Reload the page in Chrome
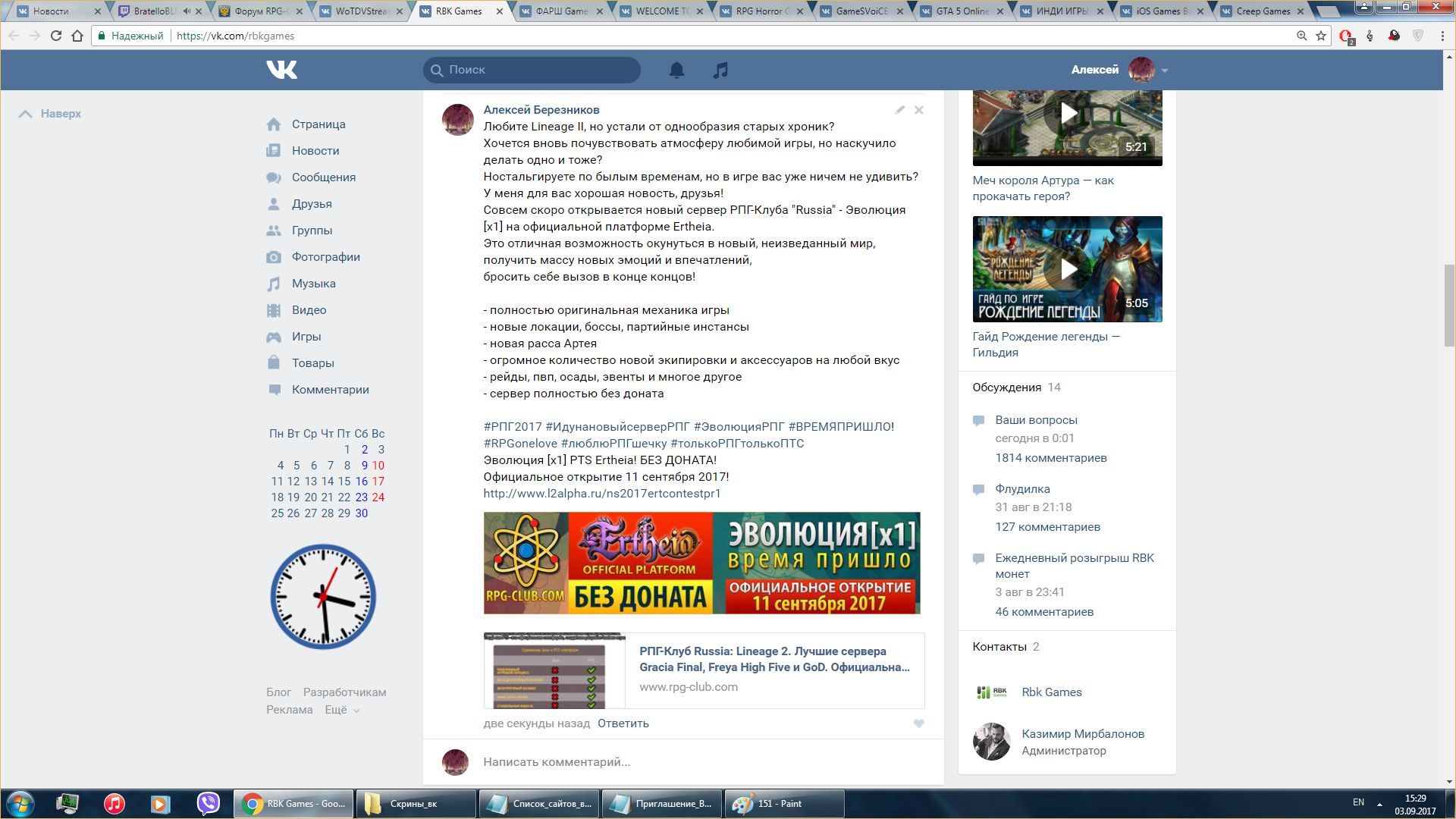This screenshot has width=1456, height=819. click(56, 36)
